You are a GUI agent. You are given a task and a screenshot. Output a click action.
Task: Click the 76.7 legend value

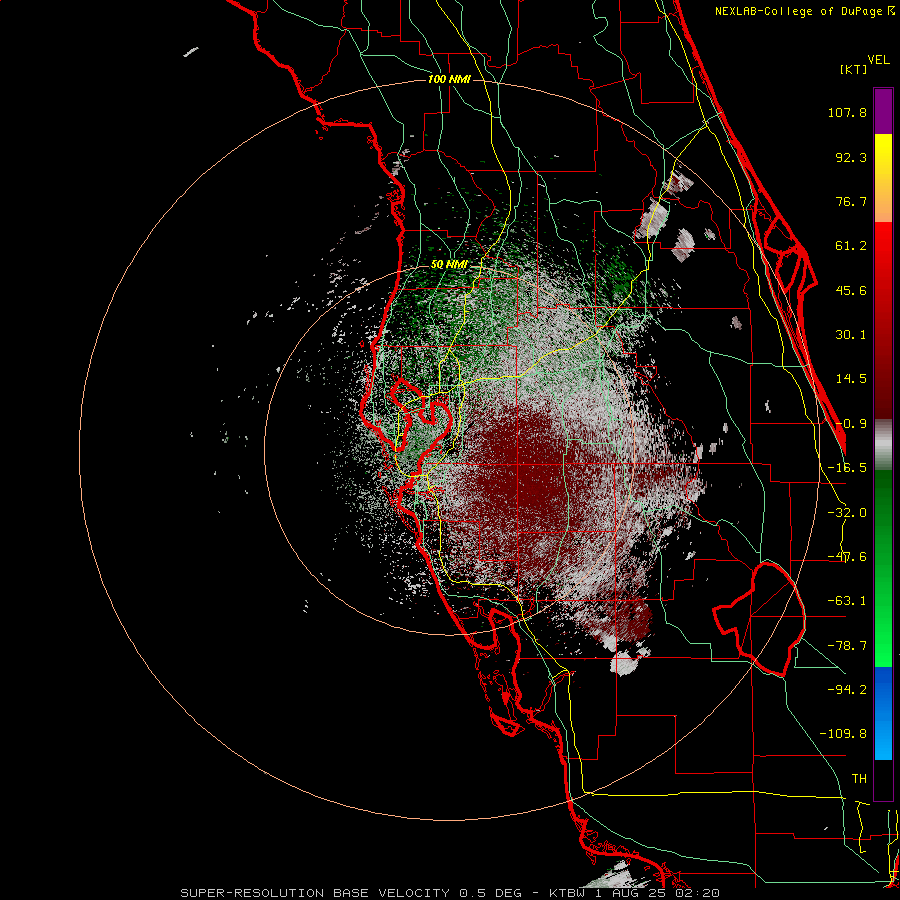[851, 201]
